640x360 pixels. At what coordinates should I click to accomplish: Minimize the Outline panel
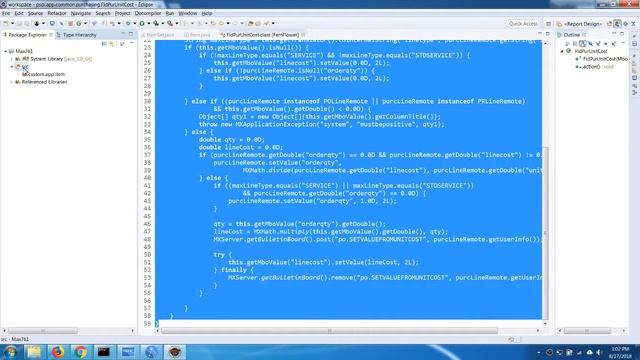(614, 34)
